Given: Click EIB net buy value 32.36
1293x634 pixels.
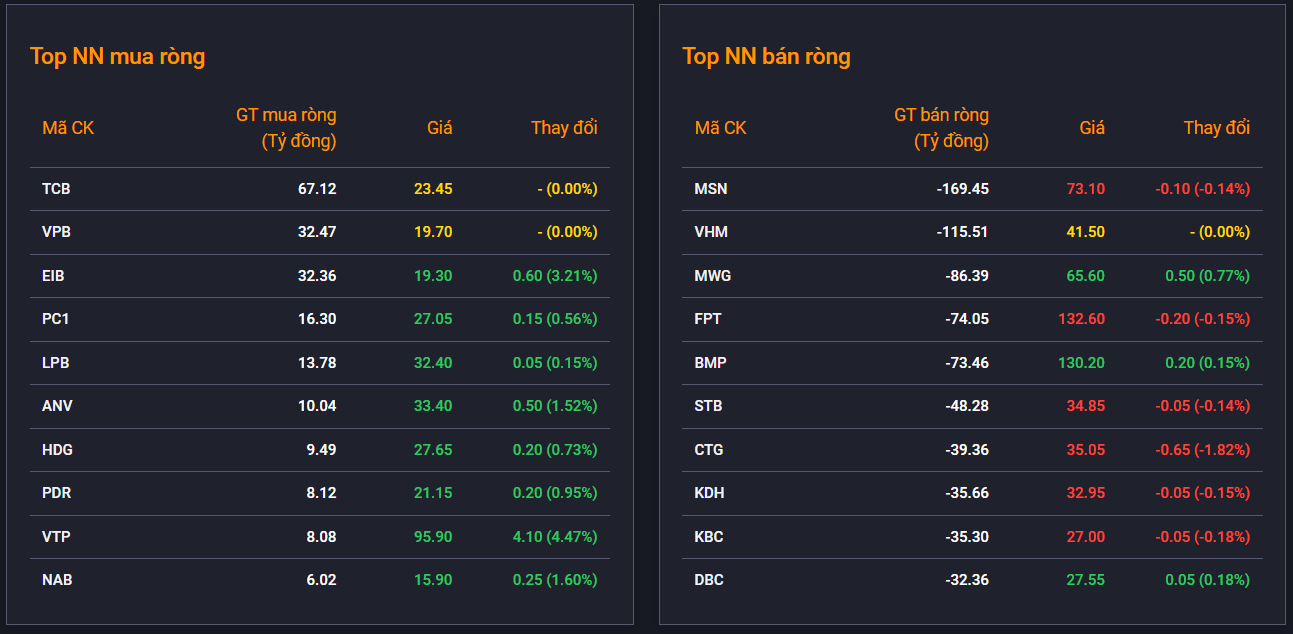Looking at the screenshot, I should coord(317,276).
